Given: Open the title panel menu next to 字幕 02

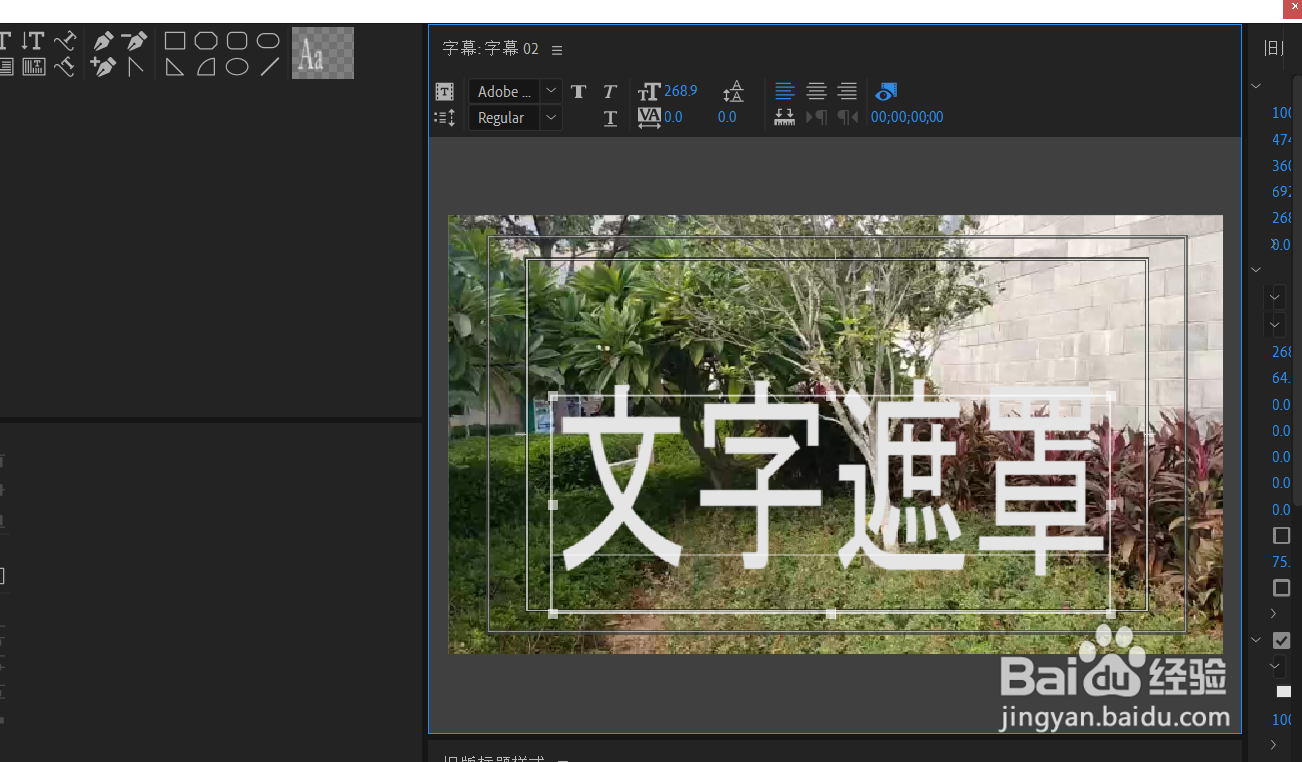Looking at the screenshot, I should click(557, 49).
